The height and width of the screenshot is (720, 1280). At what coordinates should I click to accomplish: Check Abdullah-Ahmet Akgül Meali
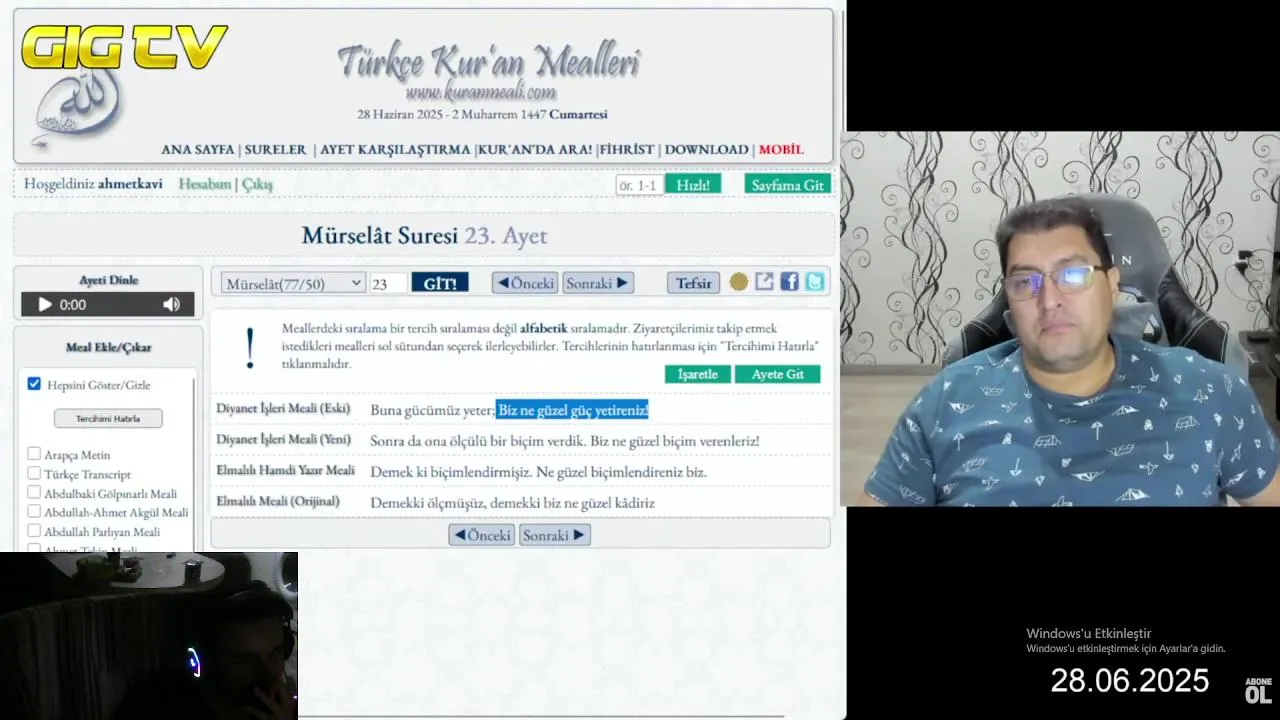(x=34, y=511)
